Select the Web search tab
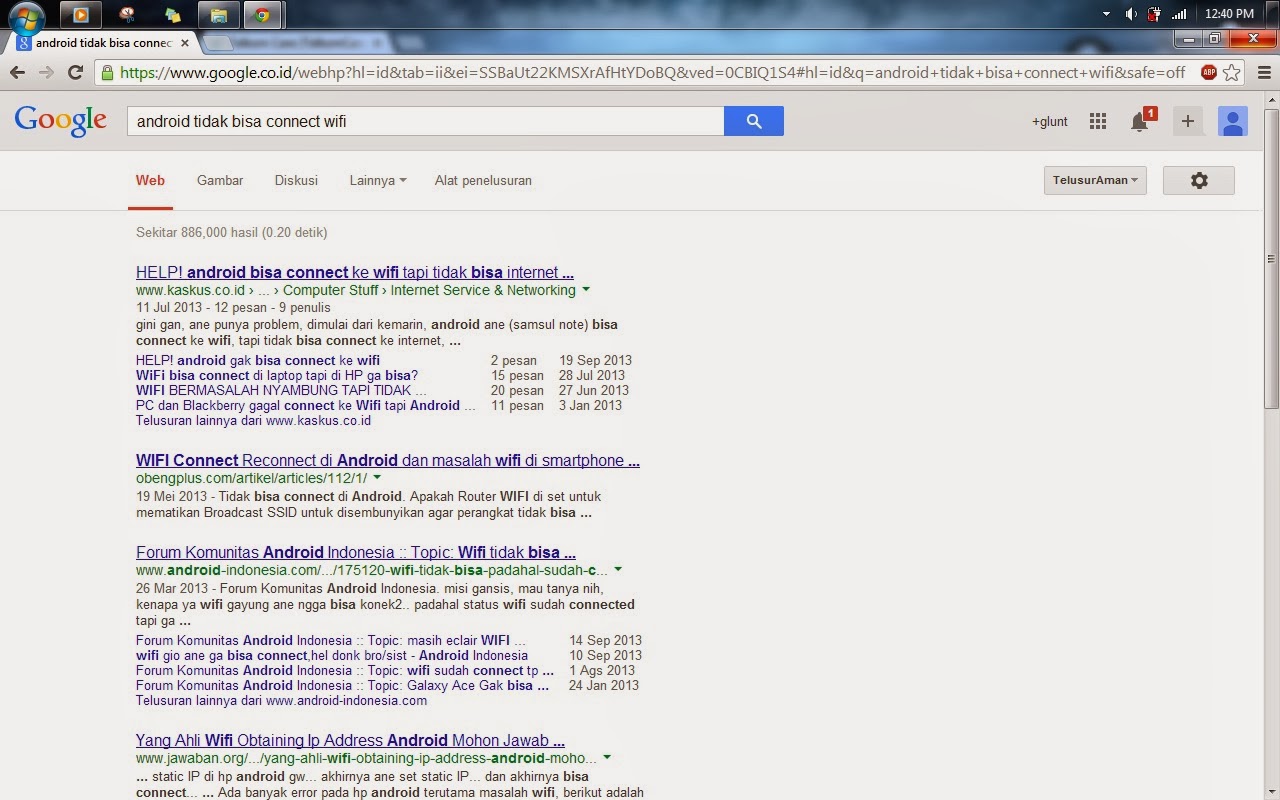Image resolution: width=1280 pixels, height=800 pixels. click(150, 180)
